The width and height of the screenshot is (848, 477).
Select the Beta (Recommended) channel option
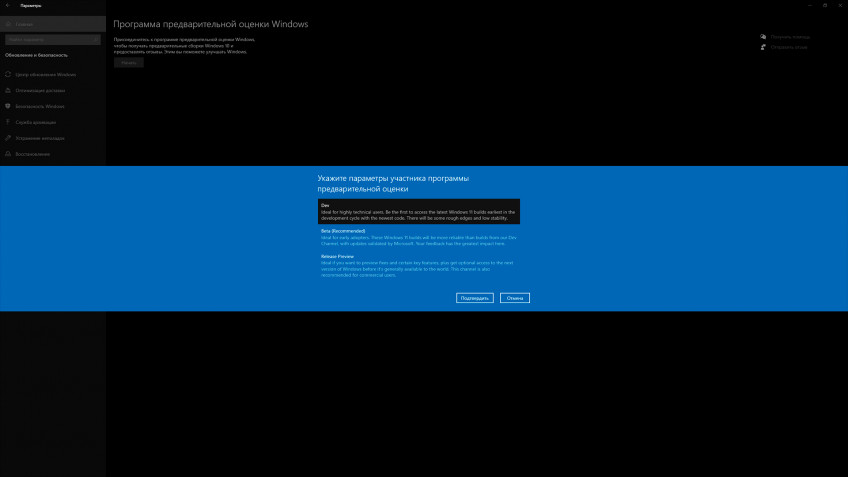[419, 237]
